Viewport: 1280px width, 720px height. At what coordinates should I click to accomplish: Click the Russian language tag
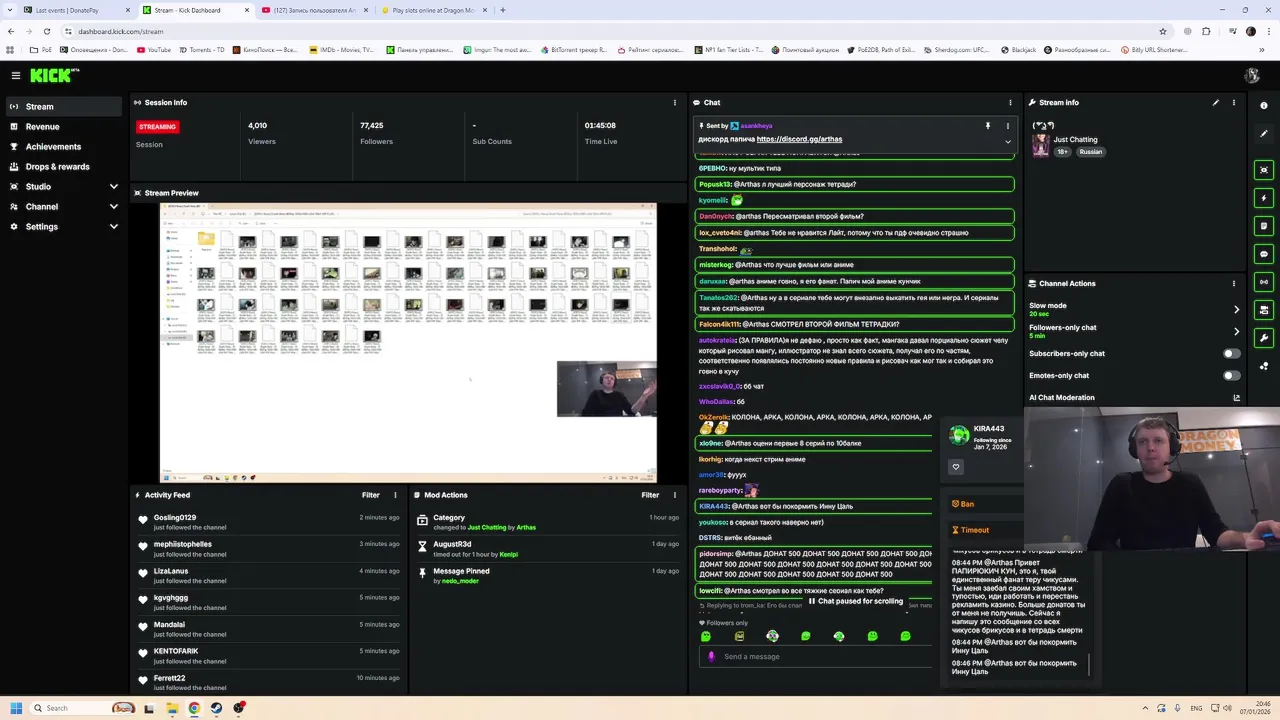point(1091,152)
